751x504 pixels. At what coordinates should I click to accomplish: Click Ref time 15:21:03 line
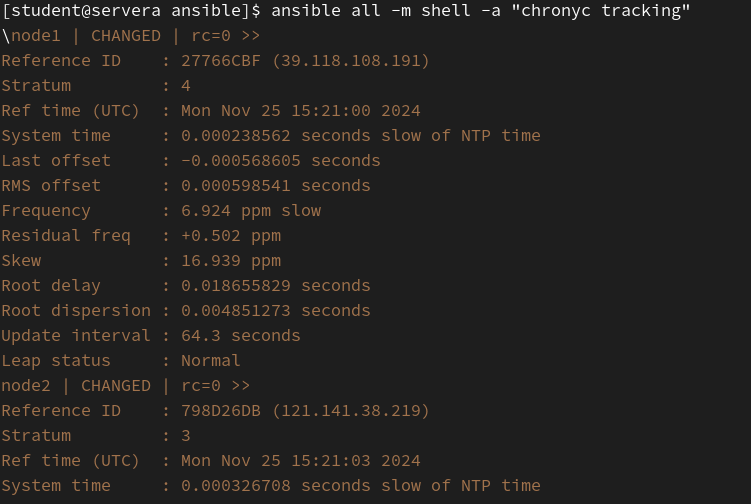211,460
